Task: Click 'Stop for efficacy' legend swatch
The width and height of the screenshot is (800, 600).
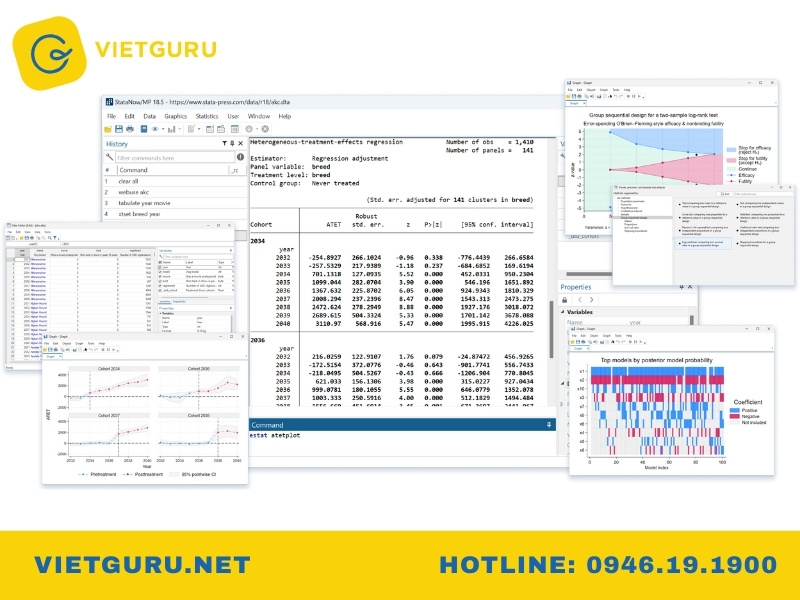Action: click(x=731, y=150)
